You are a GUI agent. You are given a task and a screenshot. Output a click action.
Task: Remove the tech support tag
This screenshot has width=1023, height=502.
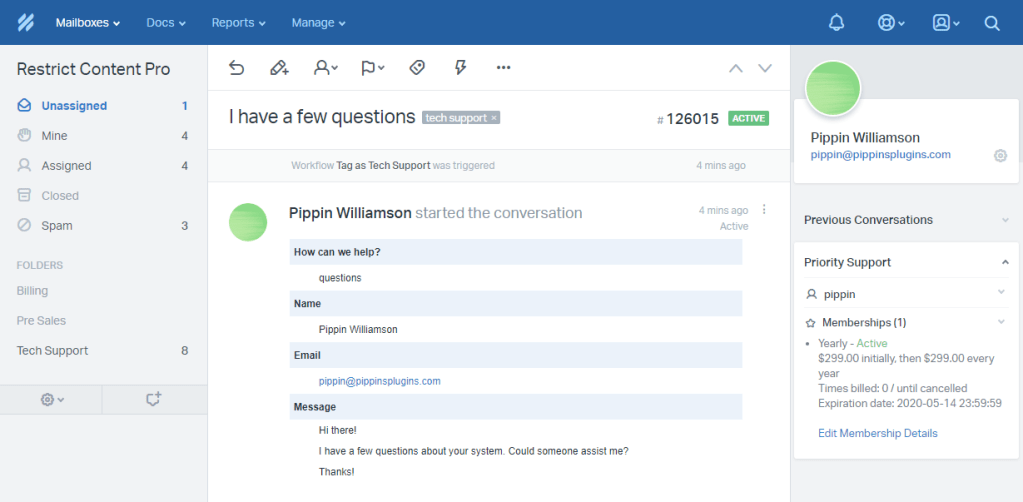tap(494, 118)
